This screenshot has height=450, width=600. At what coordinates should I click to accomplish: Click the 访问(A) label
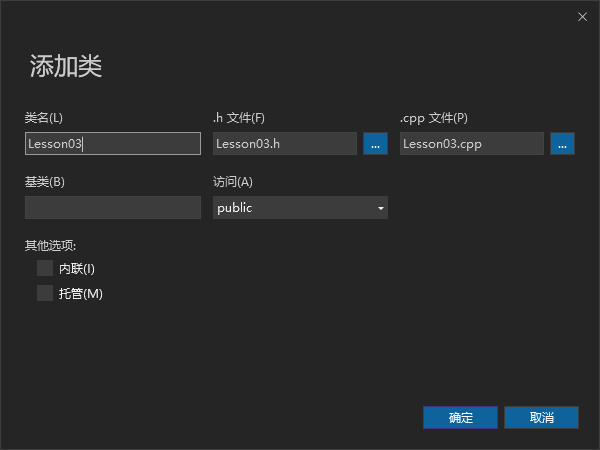coord(233,182)
